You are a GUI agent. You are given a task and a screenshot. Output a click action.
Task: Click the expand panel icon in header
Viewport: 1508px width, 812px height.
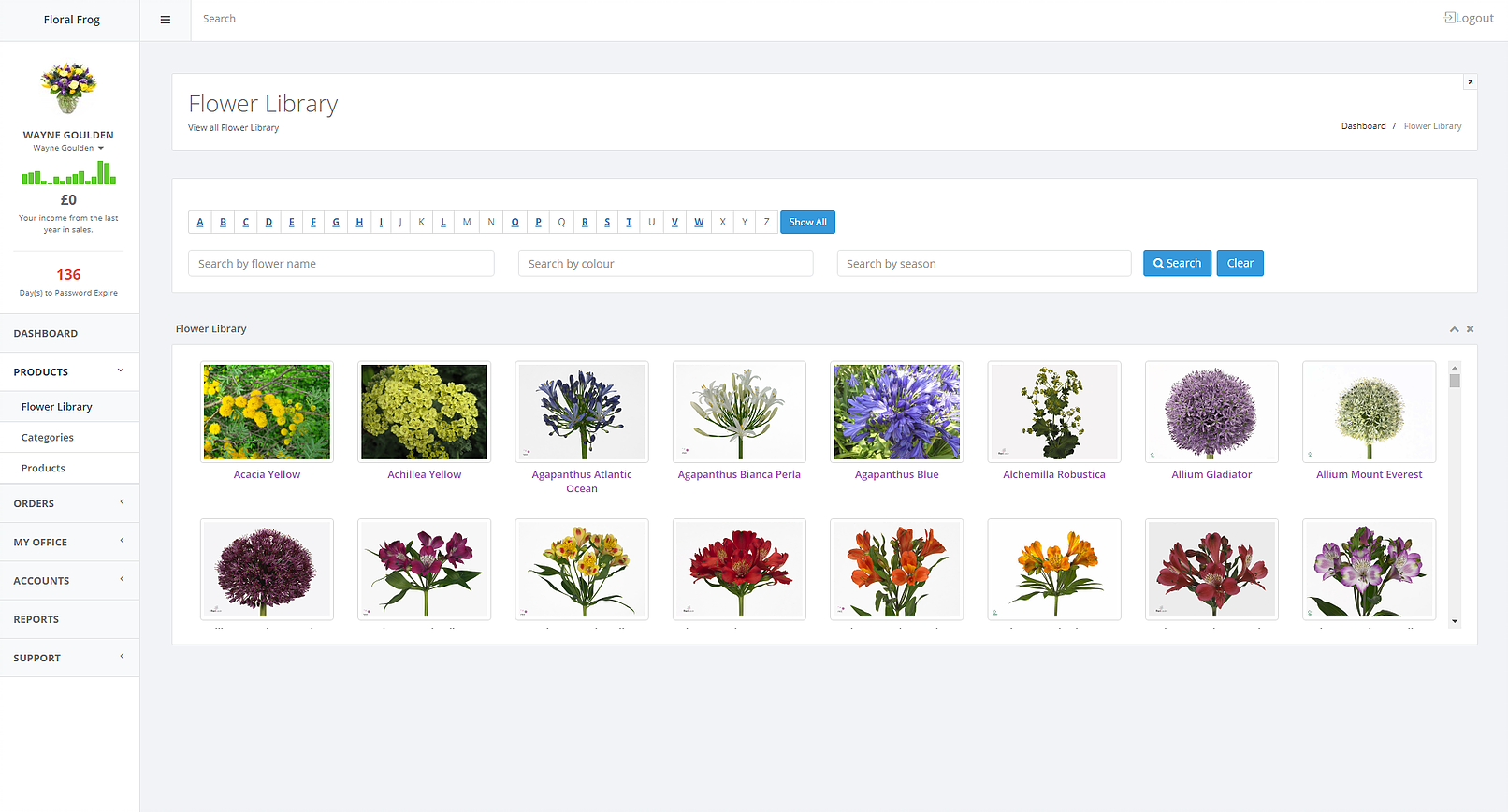pyautogui.click(x=1470, y=82)
